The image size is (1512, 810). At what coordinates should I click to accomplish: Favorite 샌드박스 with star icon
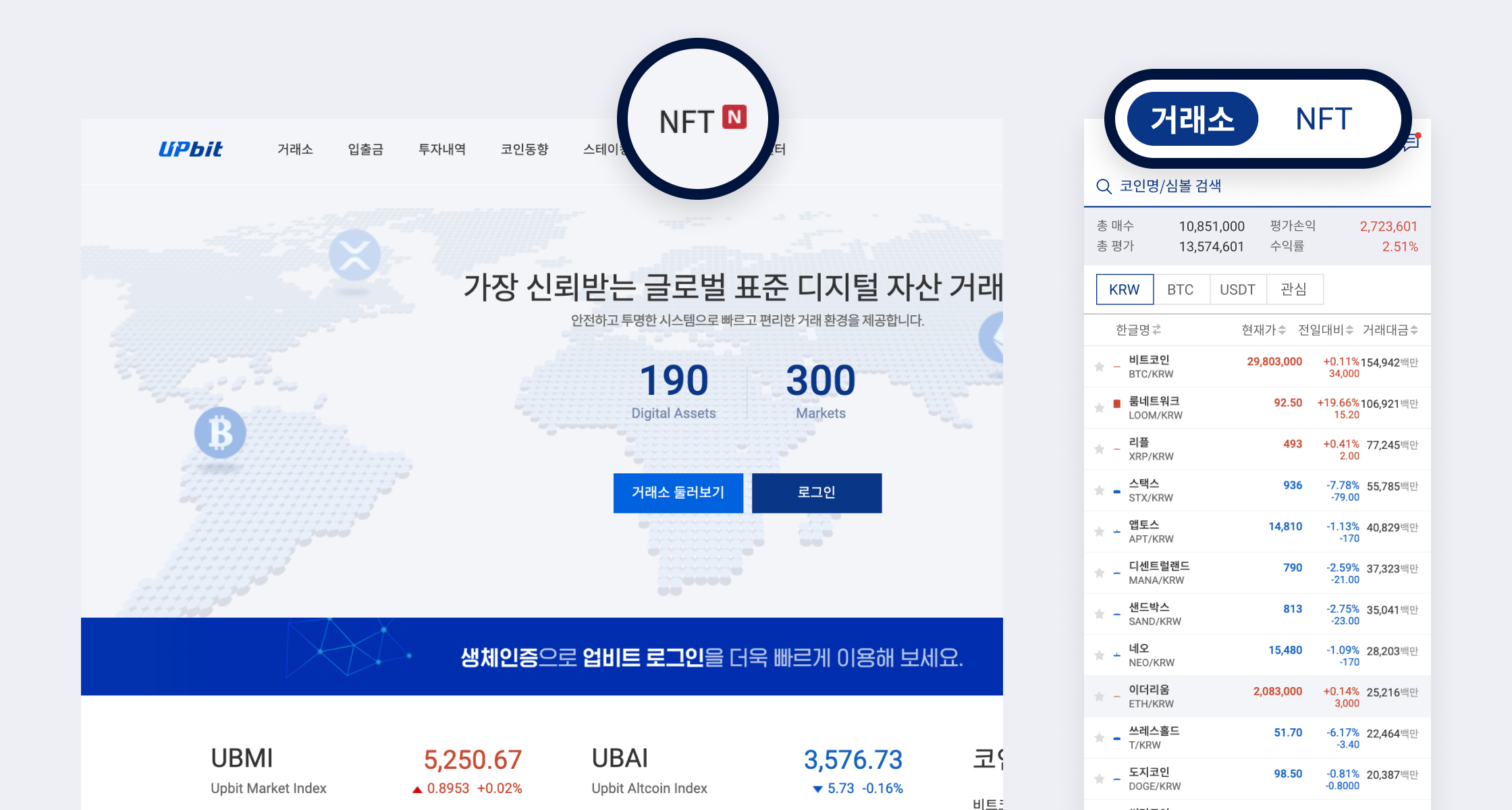(1100, 614)
